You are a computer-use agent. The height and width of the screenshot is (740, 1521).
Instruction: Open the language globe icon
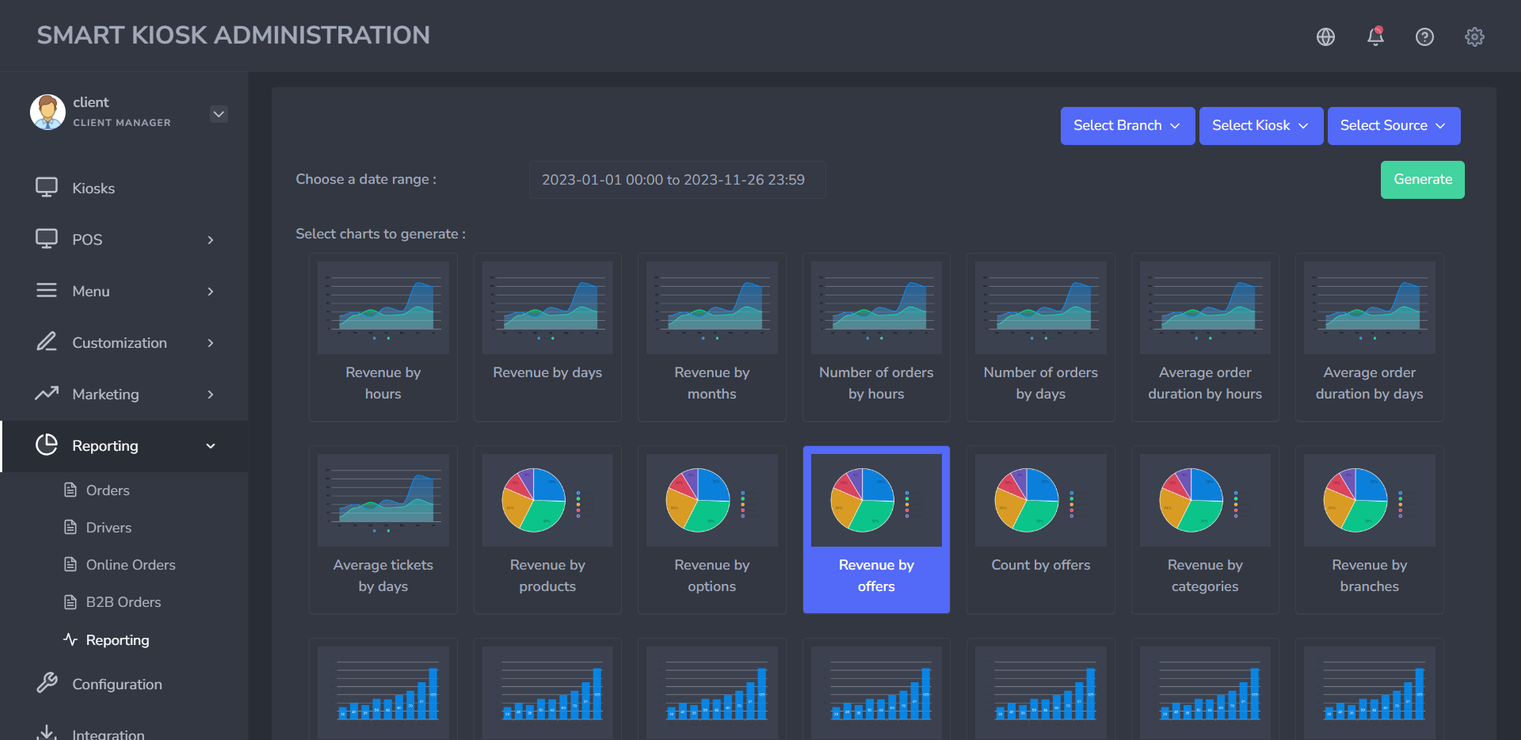point(1326,37)
